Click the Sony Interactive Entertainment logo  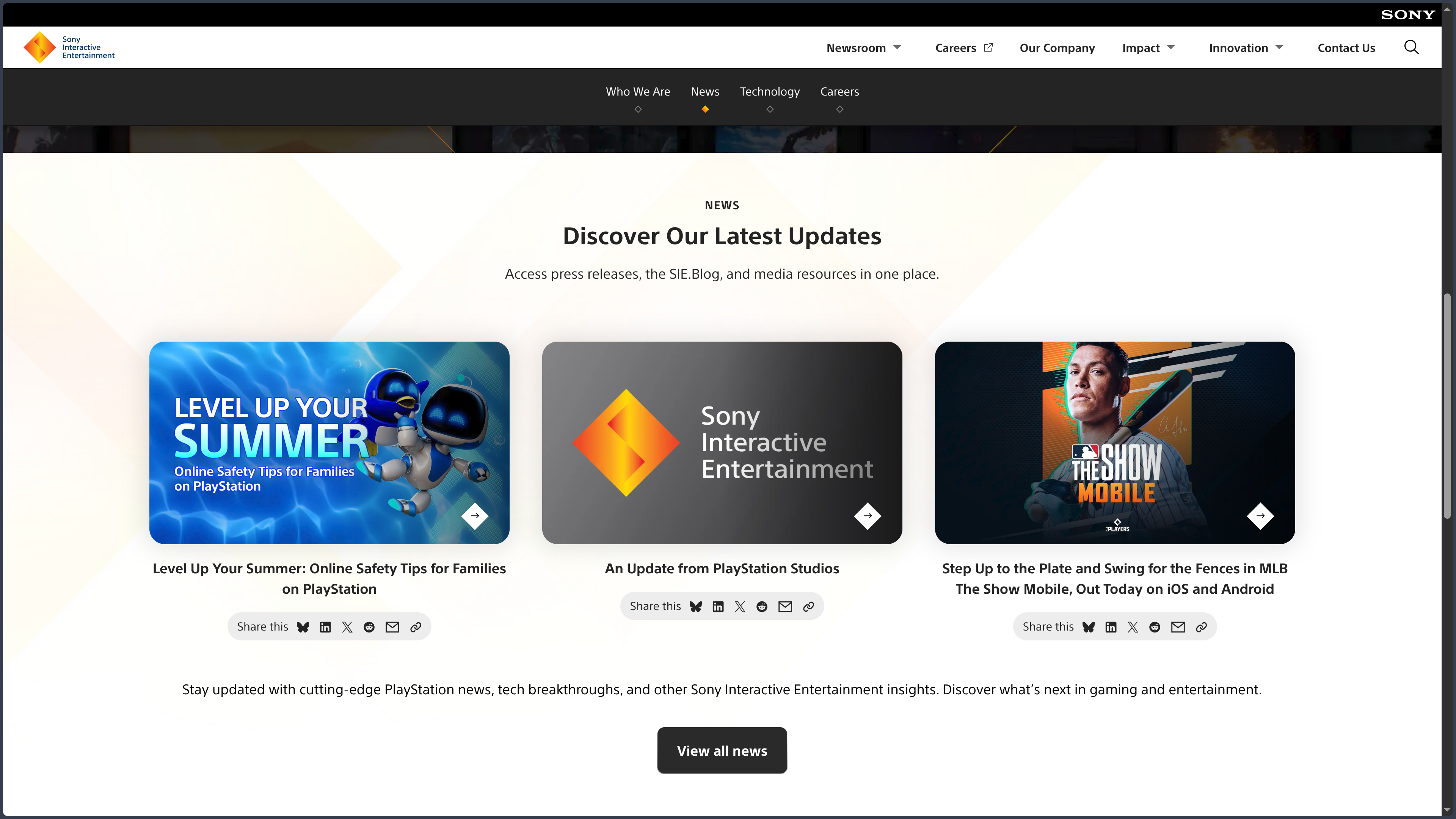(69, 47)
